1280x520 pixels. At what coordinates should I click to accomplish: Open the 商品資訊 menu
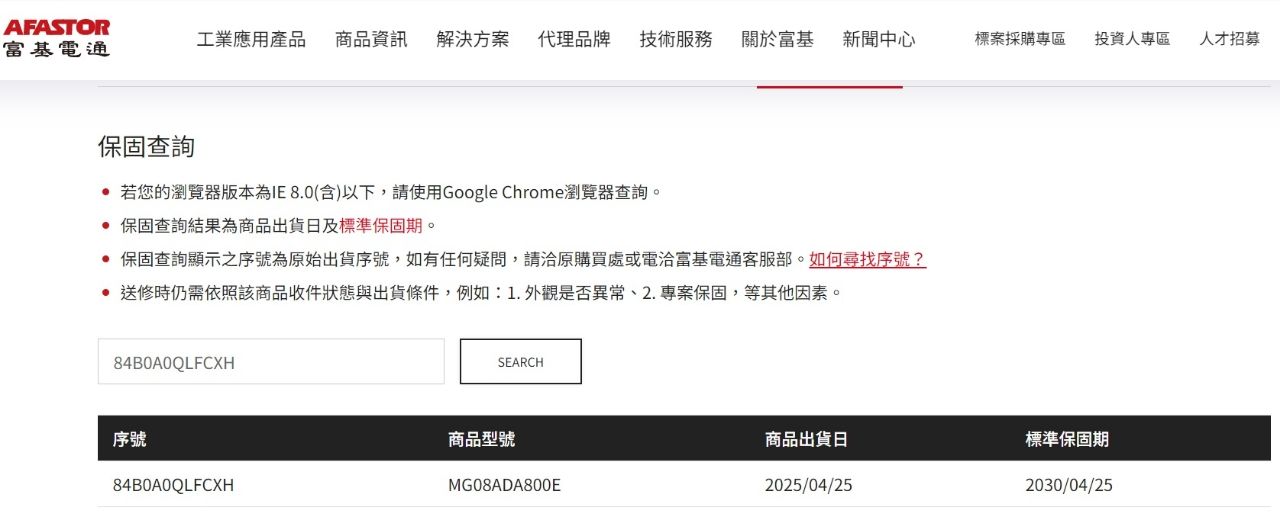click(x=371, y=39)
